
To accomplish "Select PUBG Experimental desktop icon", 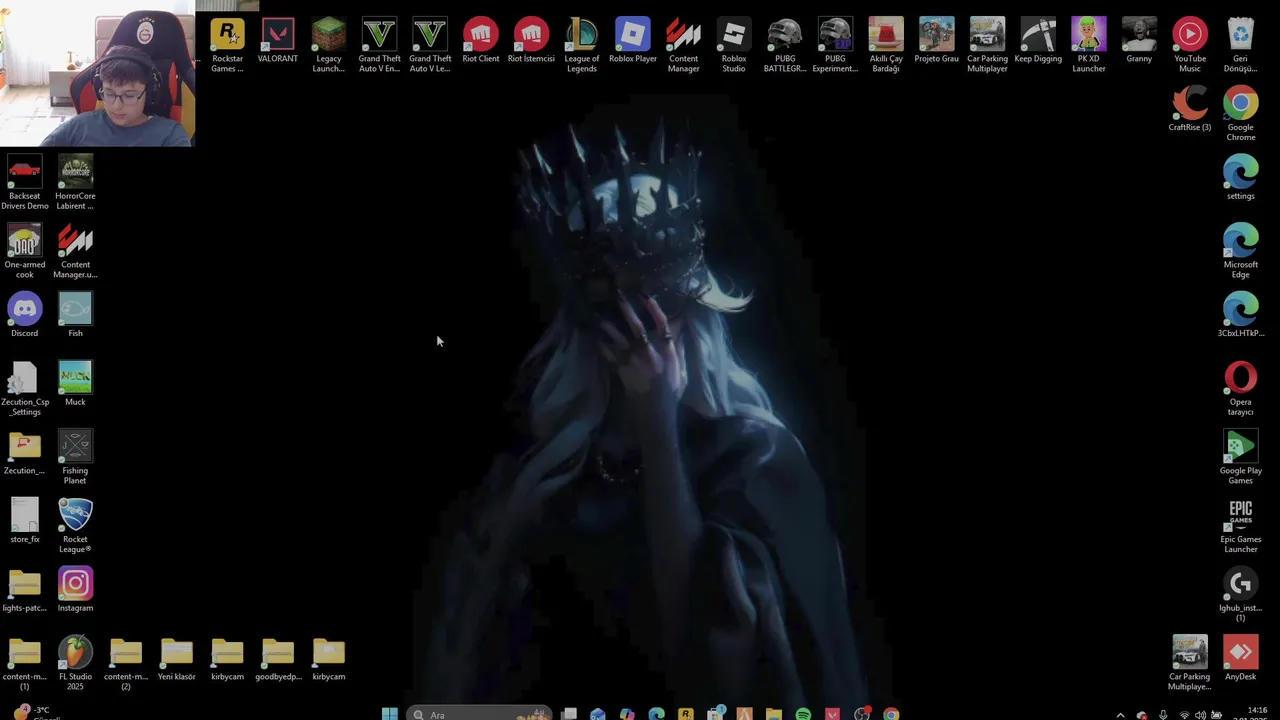I will pos(835,45).
